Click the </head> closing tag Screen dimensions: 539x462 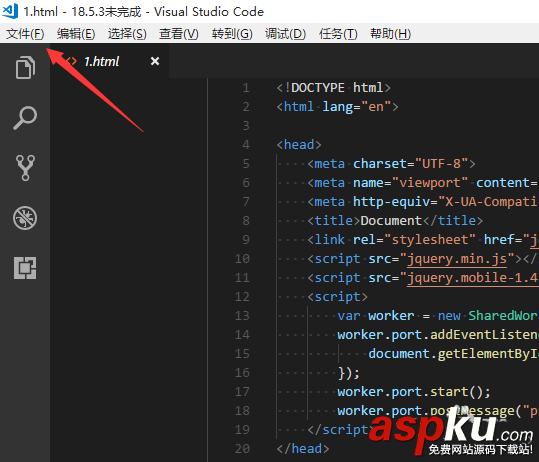click(303, 449)
